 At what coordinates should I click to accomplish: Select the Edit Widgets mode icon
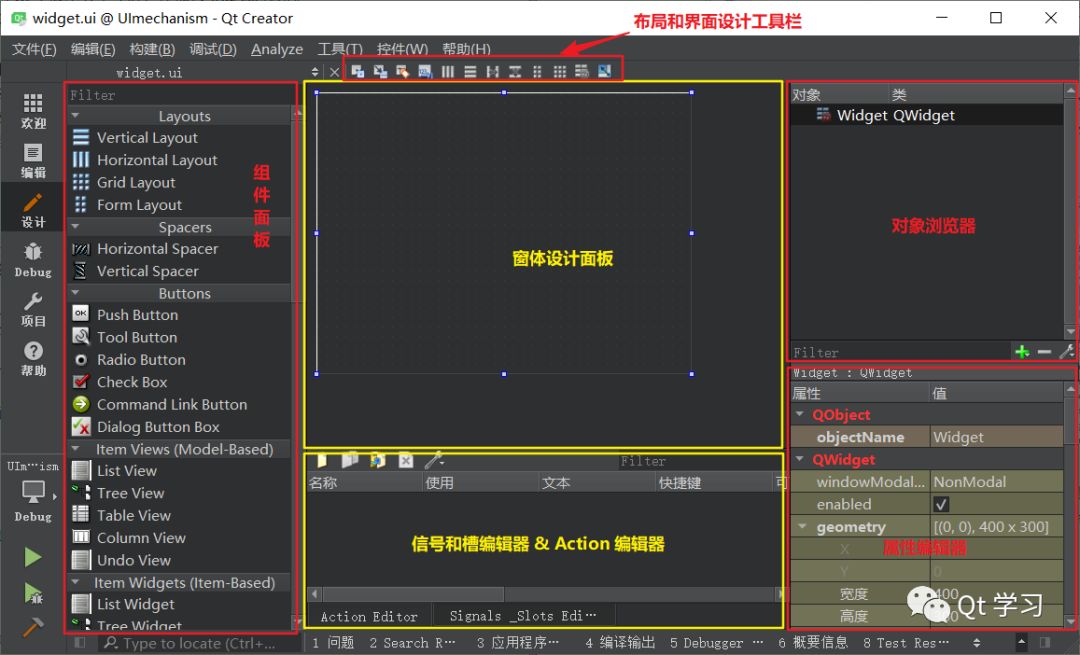pyautogui.click(x=360, y=71)
